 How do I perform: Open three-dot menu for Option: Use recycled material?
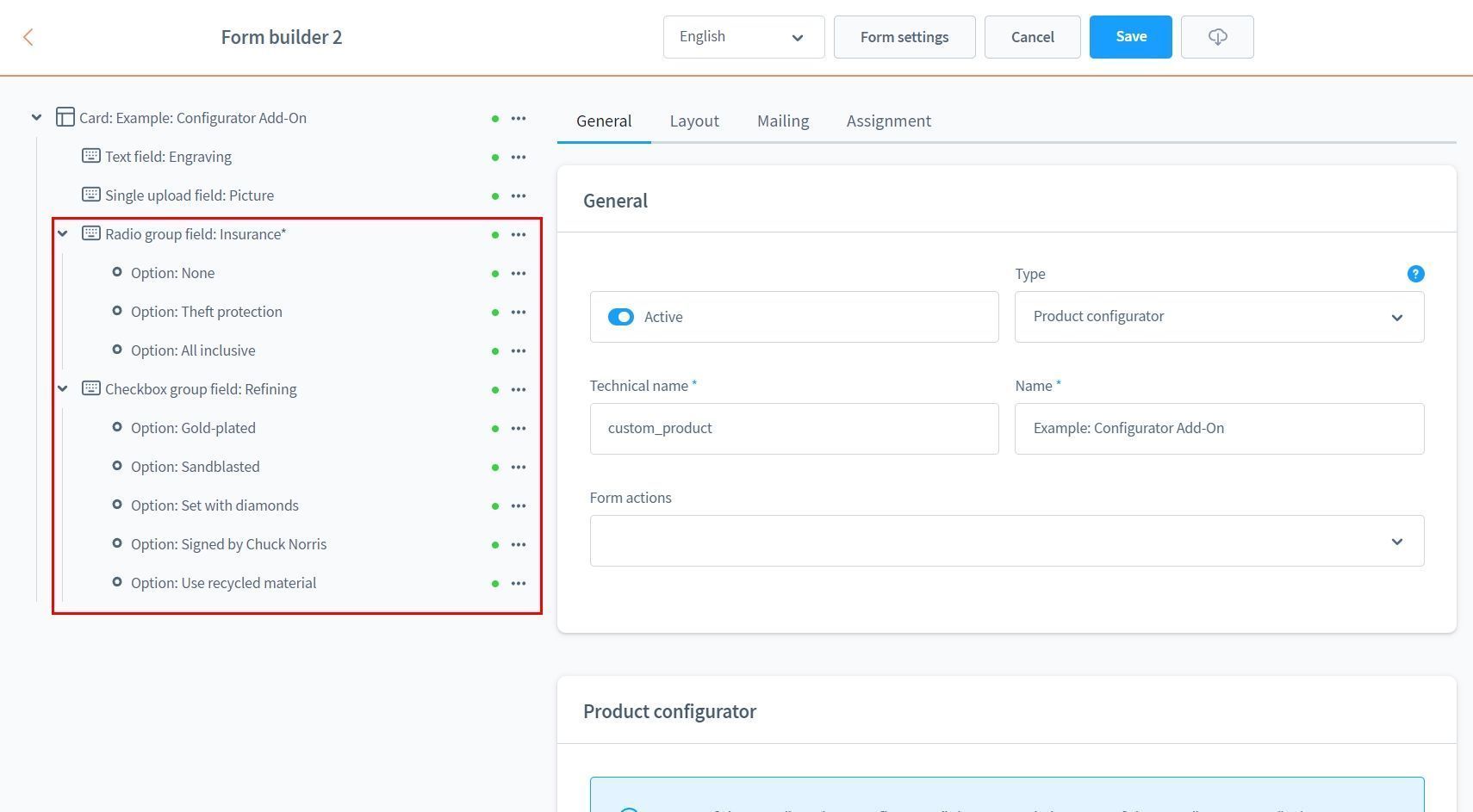(x=518, y=584)
